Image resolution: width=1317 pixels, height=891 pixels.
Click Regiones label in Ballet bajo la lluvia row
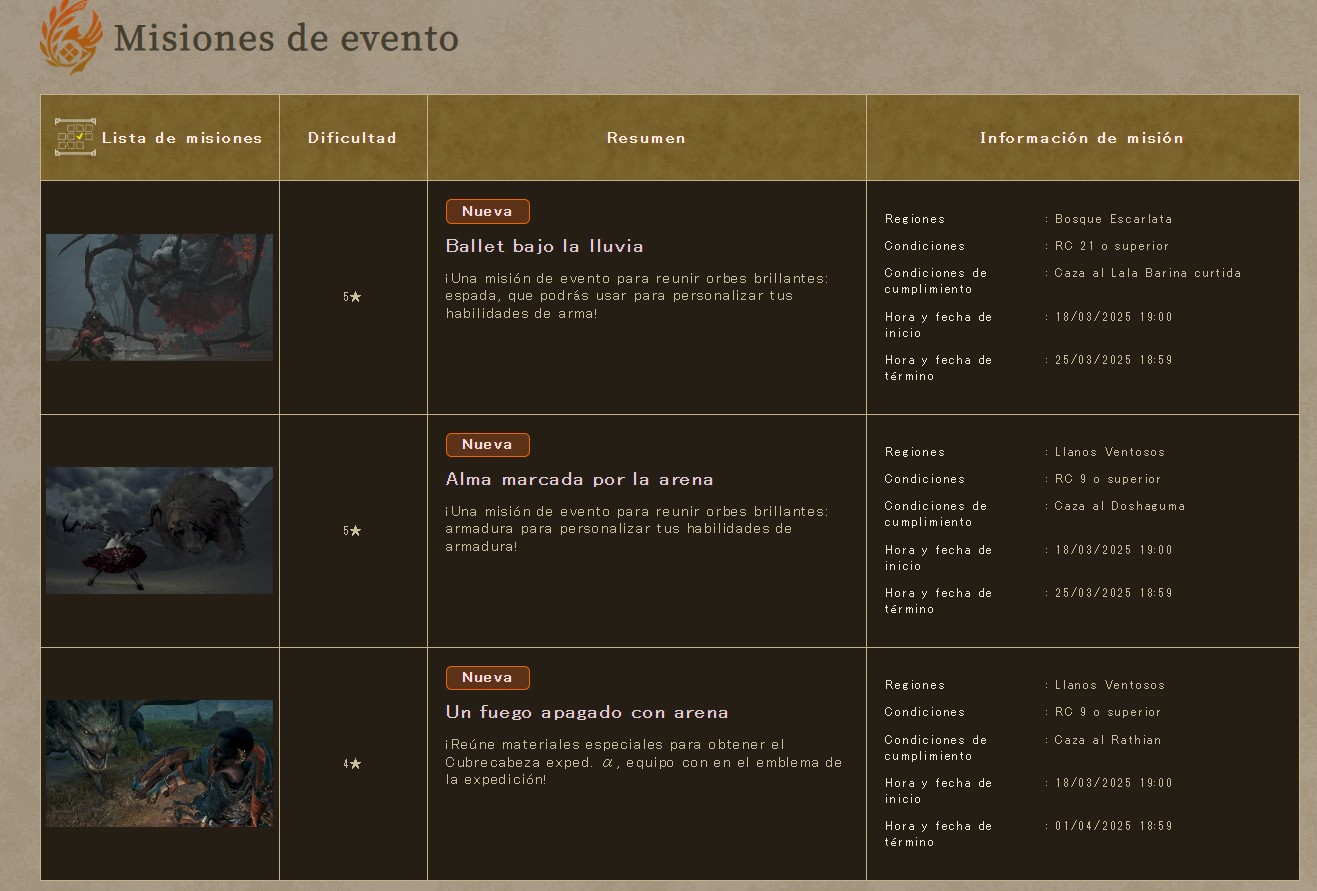(915, 219)
